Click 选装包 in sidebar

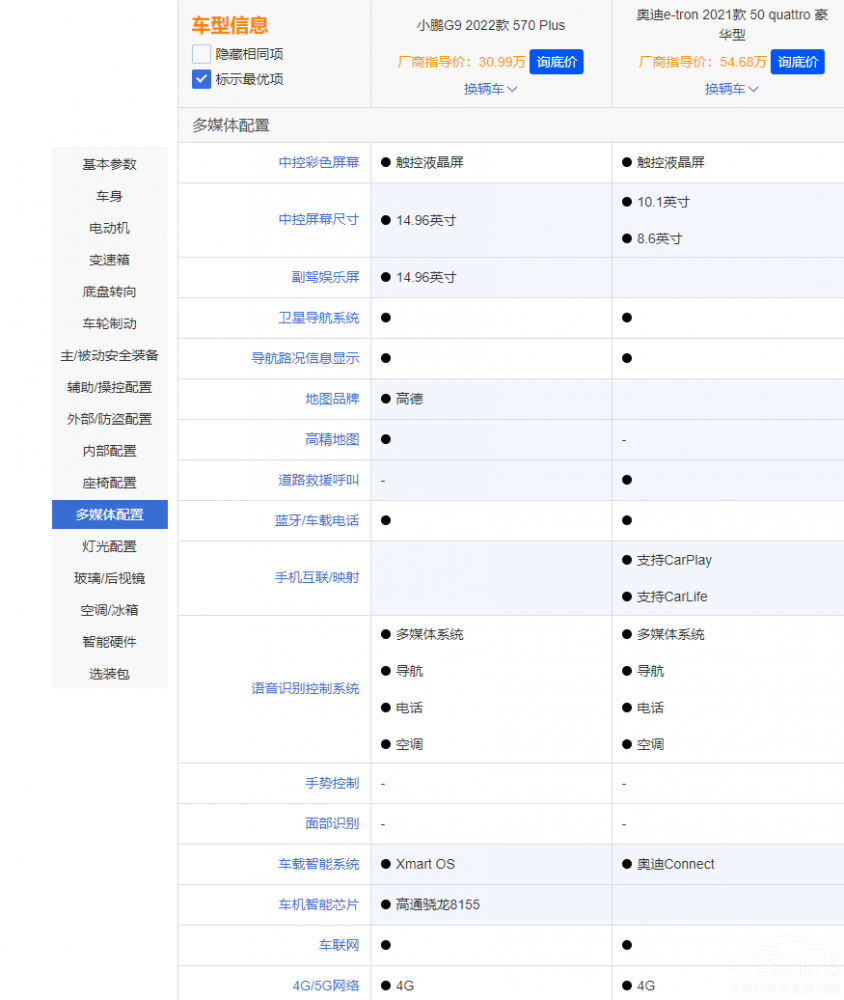109,674
